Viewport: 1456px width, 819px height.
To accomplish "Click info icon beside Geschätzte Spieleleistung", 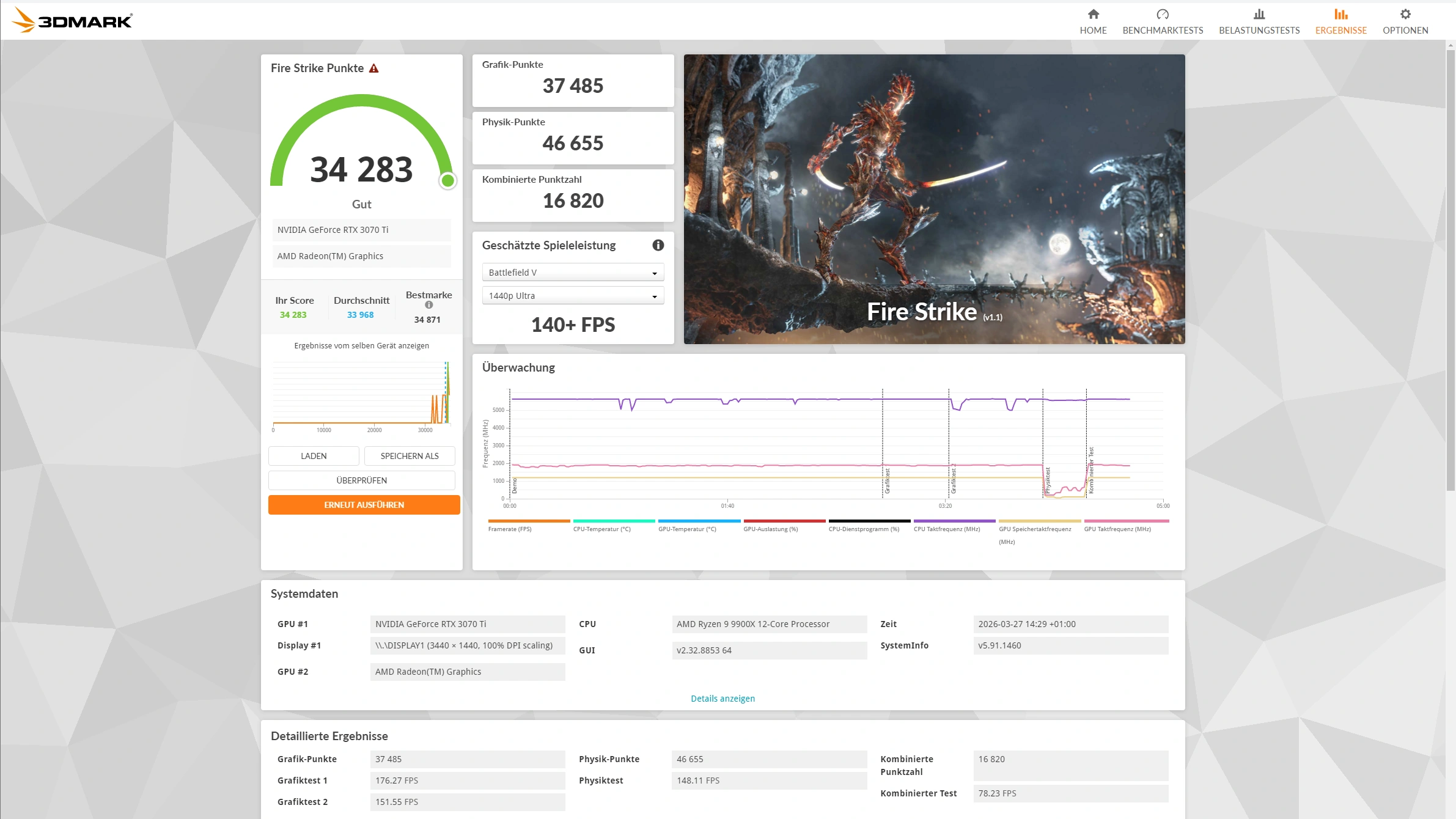I will tap(658, 245).
